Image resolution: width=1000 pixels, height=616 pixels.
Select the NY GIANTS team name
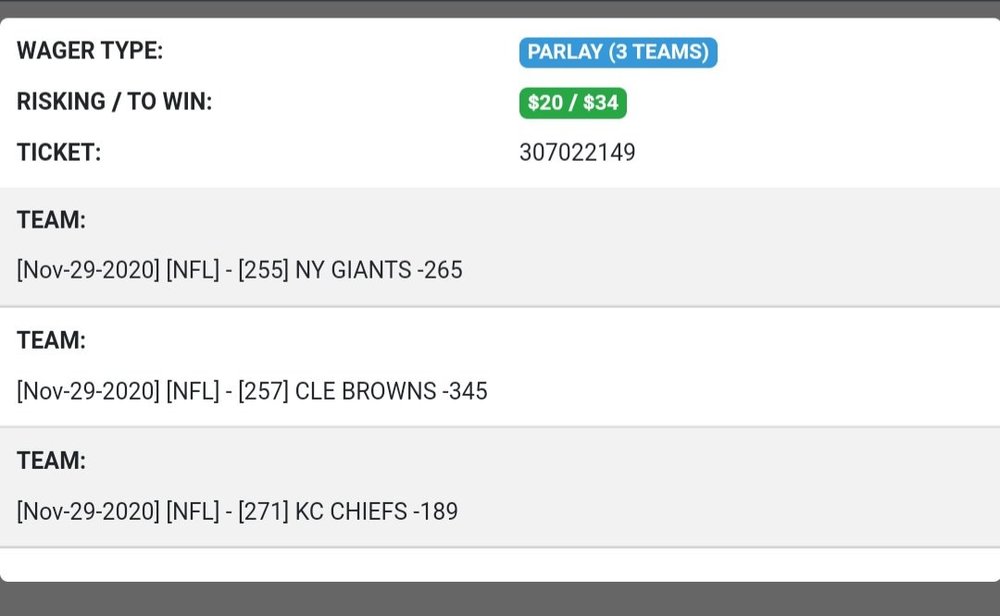353,270
